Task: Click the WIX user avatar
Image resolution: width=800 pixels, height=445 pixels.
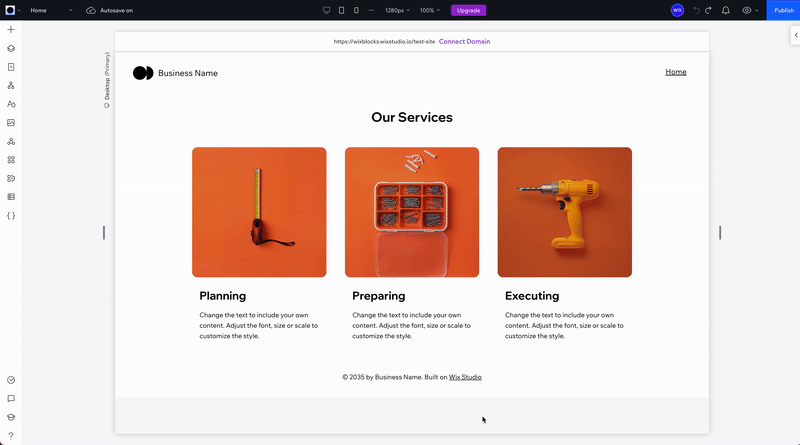Action: 677,10
